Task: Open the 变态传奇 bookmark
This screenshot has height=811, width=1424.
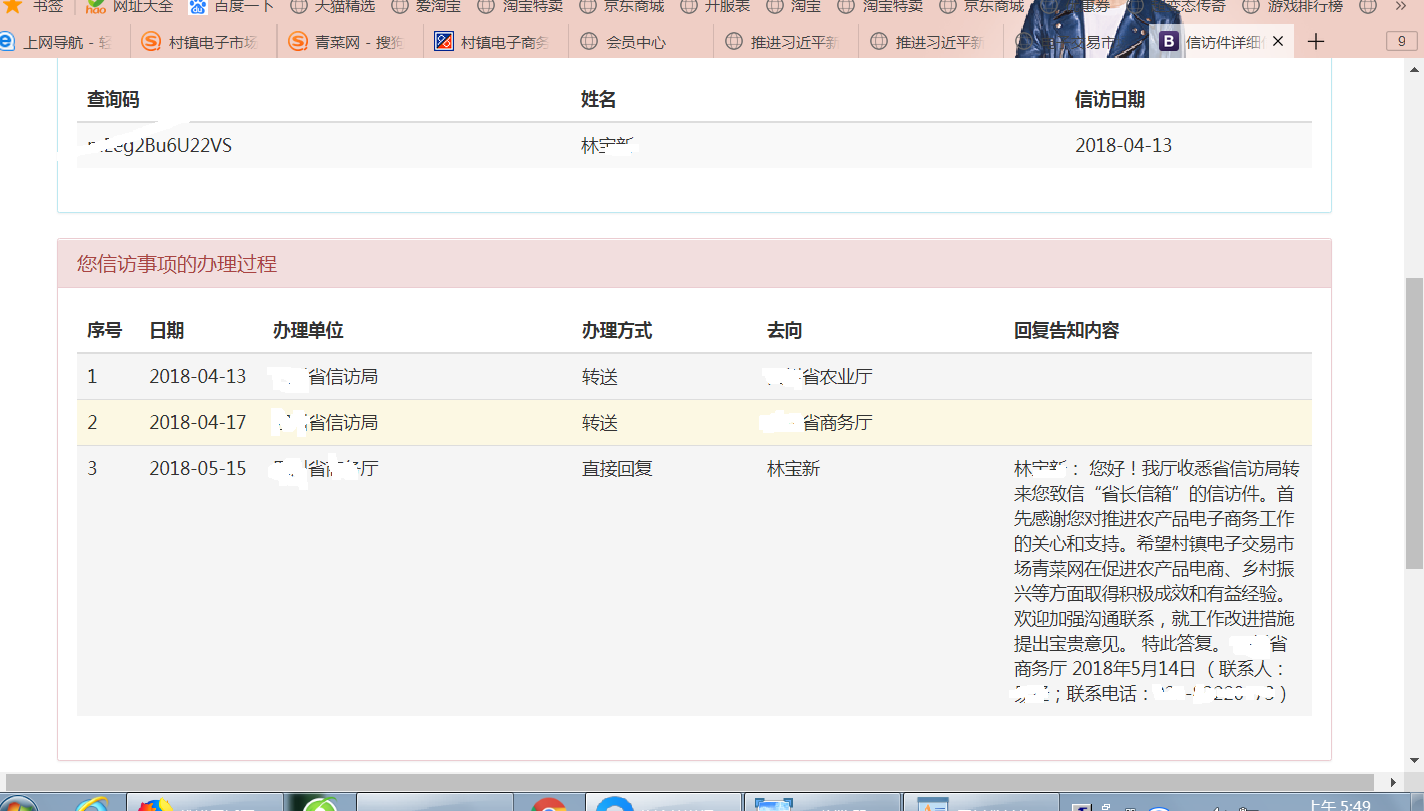Action: tap(1180, 5)
